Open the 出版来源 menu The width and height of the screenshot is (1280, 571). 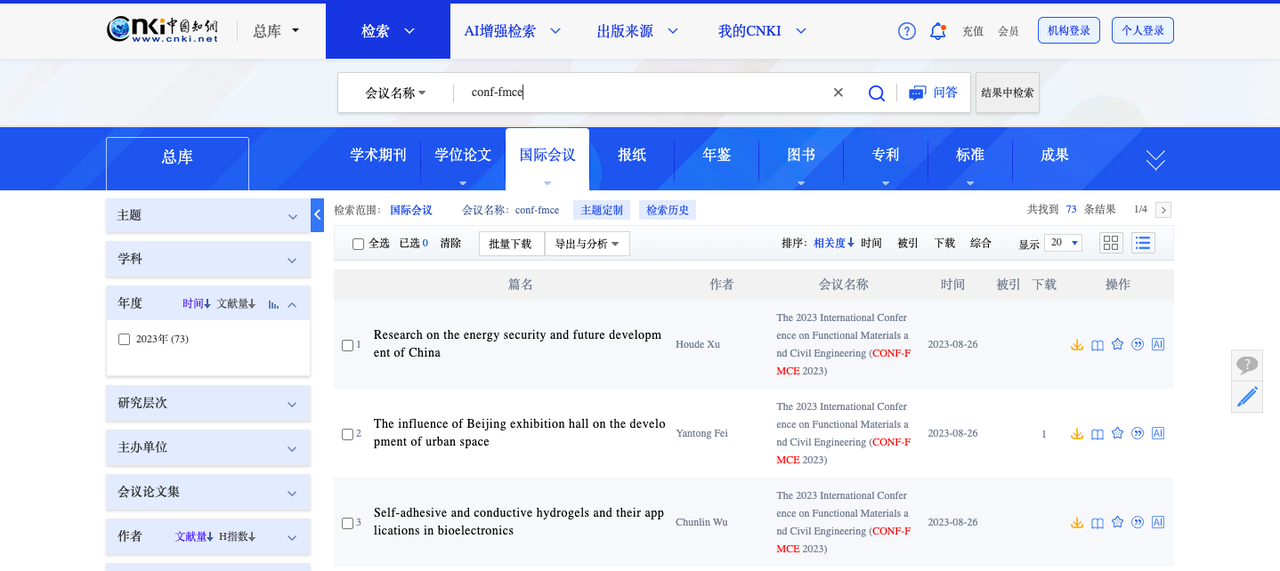[x=637, y=31]
